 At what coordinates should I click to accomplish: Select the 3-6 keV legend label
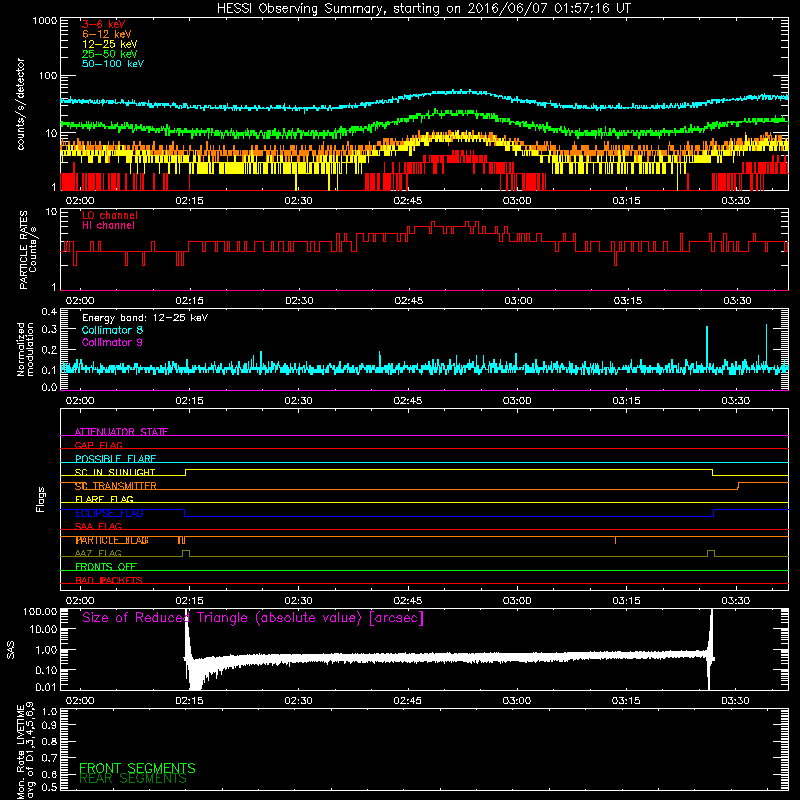click(x=104, y=24)
